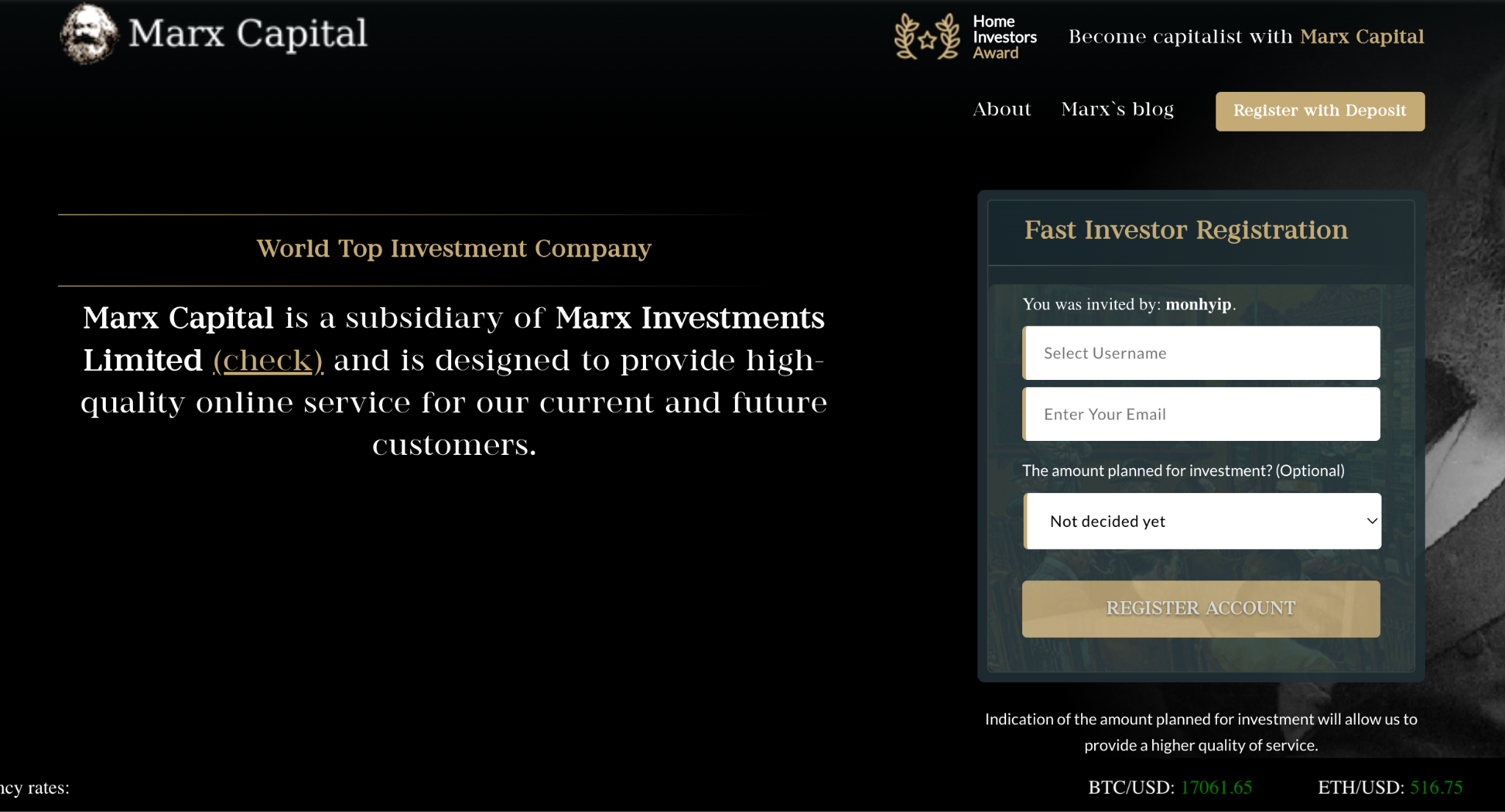Submit with the REGISTER ACCOUNT button
The width and height of the screenshot is (1505, 812).
pyautogui.click(x=1201, y=608)
